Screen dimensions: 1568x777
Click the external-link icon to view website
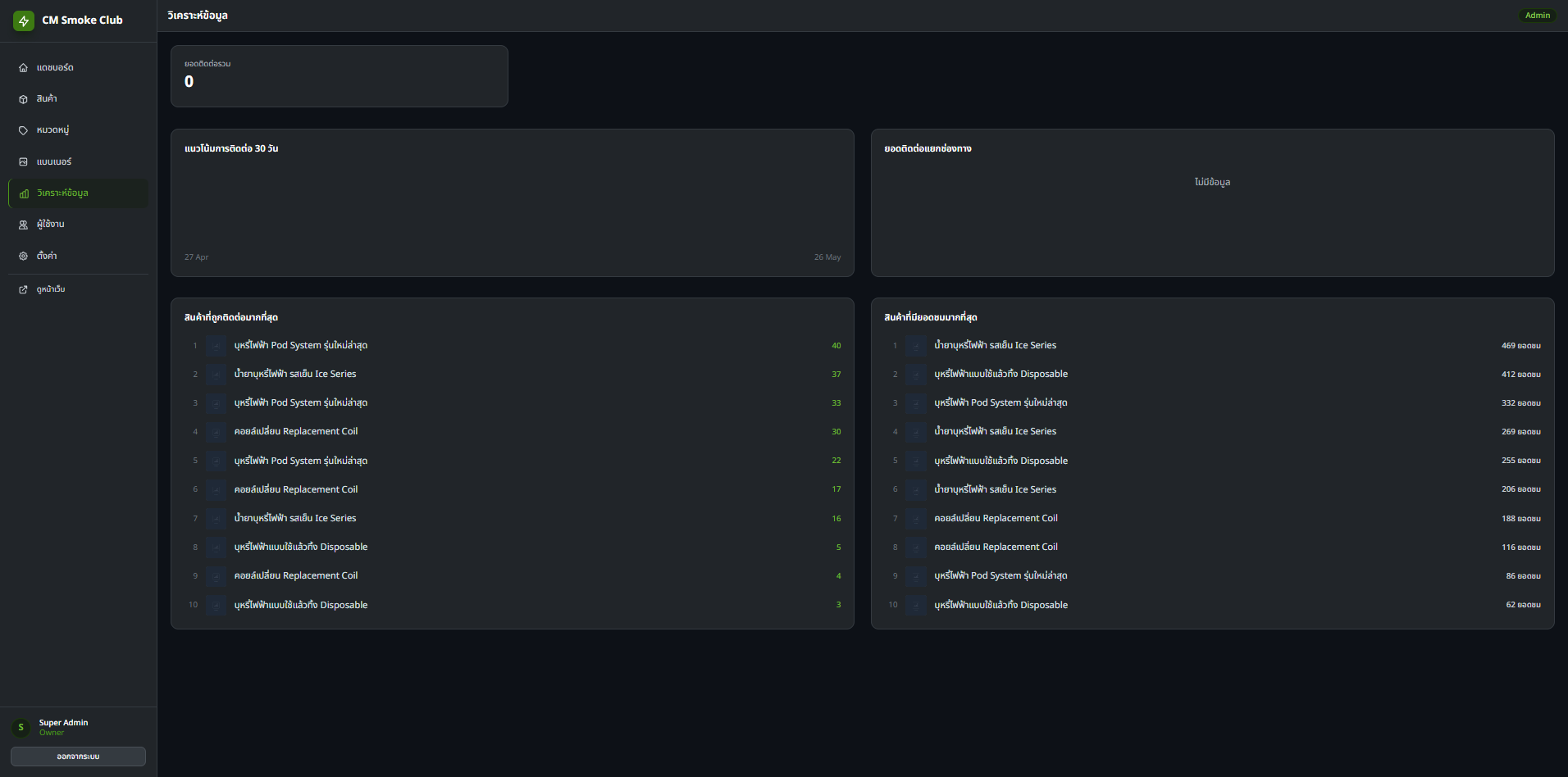point(23,289)
